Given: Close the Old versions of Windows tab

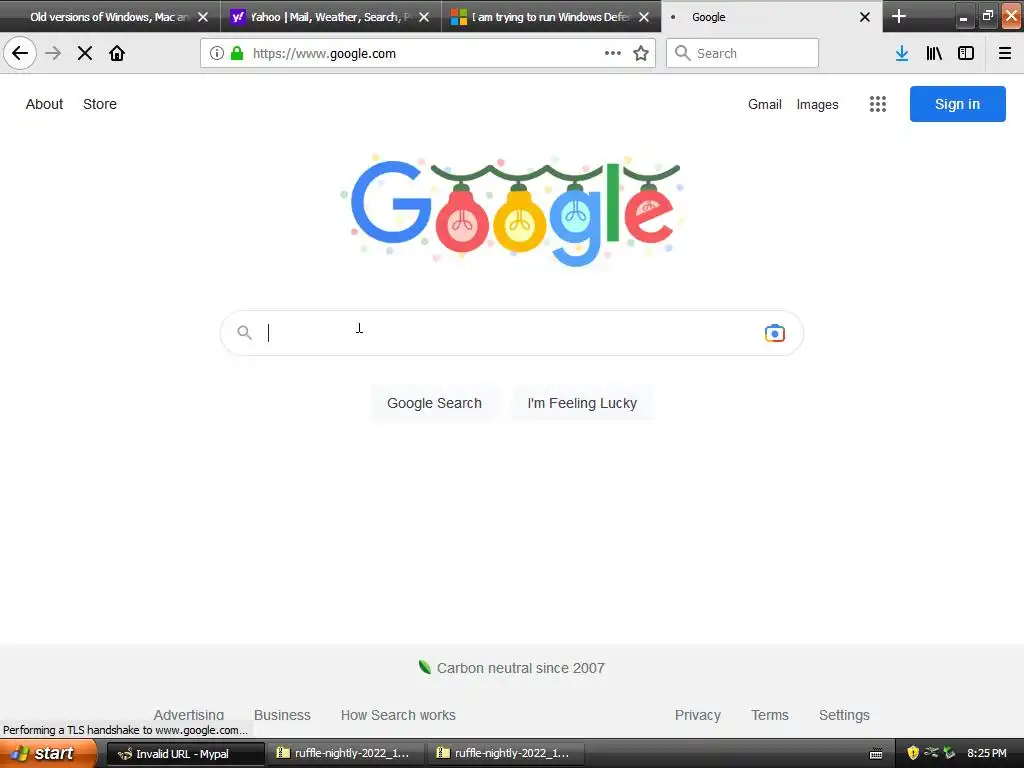Looking at the screenshot, I should [x=203, y=17].
